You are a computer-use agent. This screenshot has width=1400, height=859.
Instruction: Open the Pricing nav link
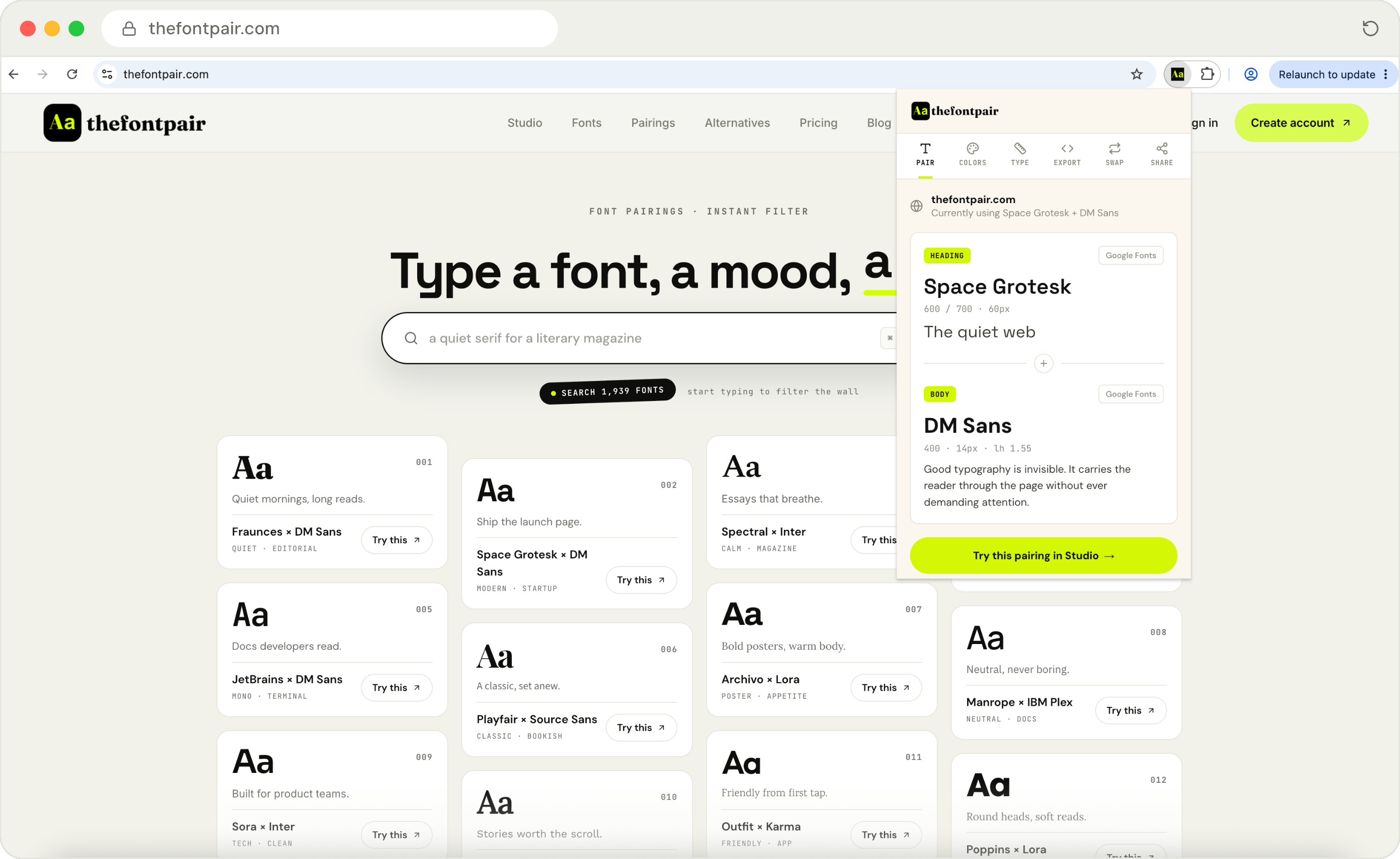click(818, 123)
